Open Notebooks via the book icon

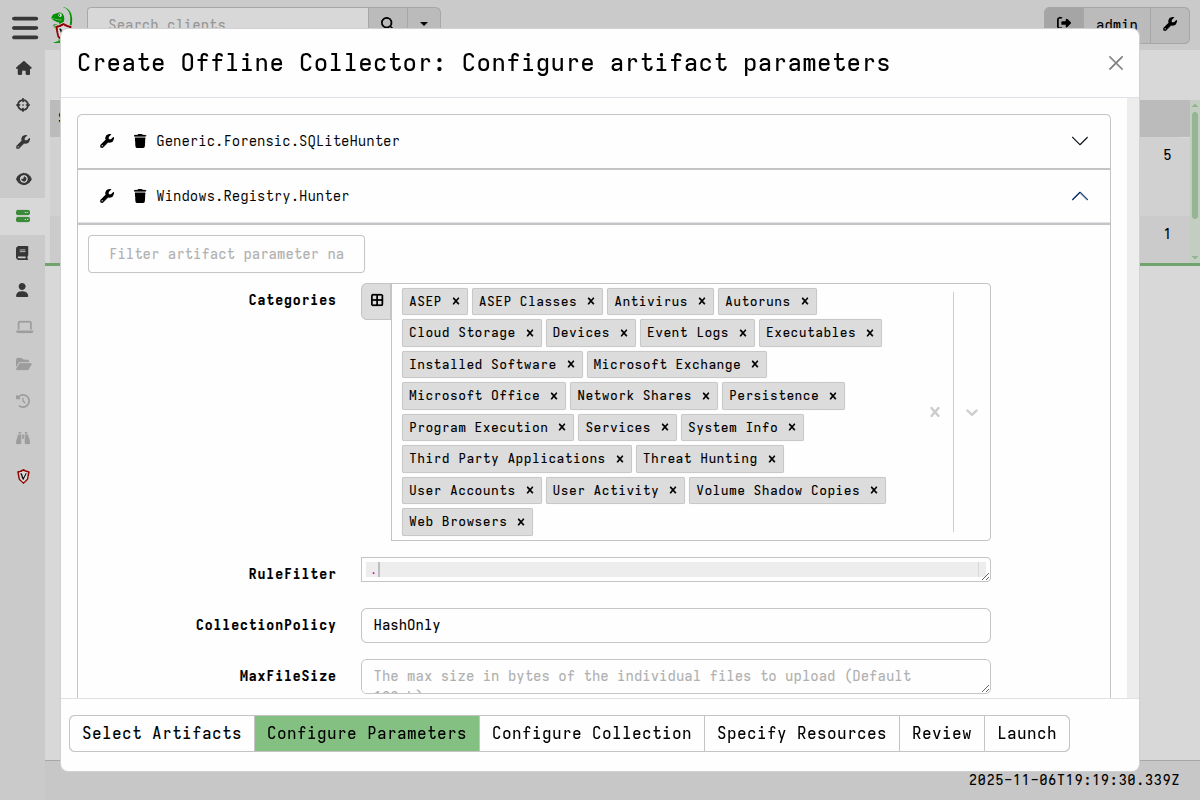pyautogui.click(x=23, y=252)
